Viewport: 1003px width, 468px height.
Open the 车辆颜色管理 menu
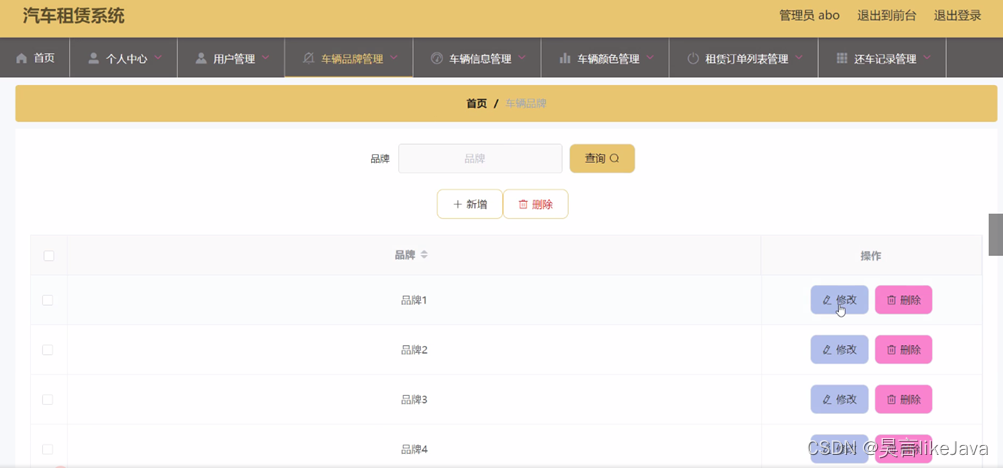click(605, 58)
